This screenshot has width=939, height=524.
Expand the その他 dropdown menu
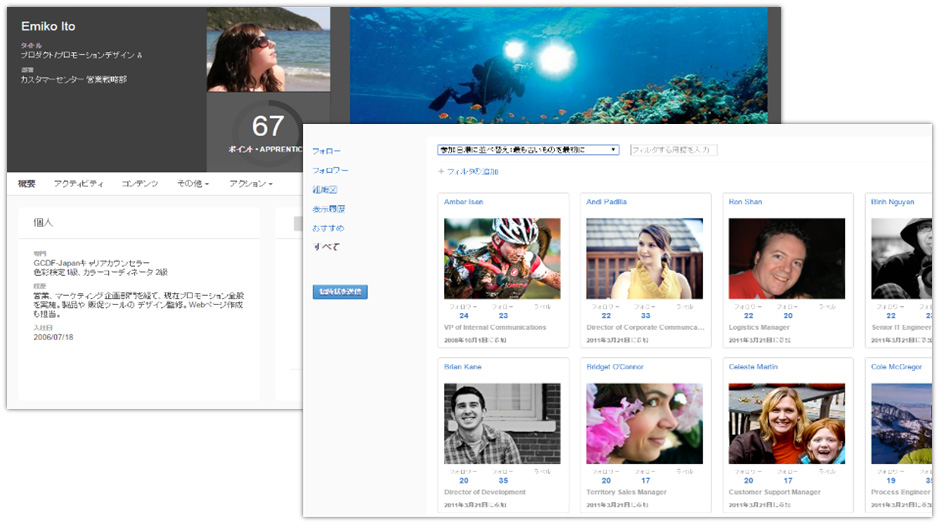click(x=192, y=184)
